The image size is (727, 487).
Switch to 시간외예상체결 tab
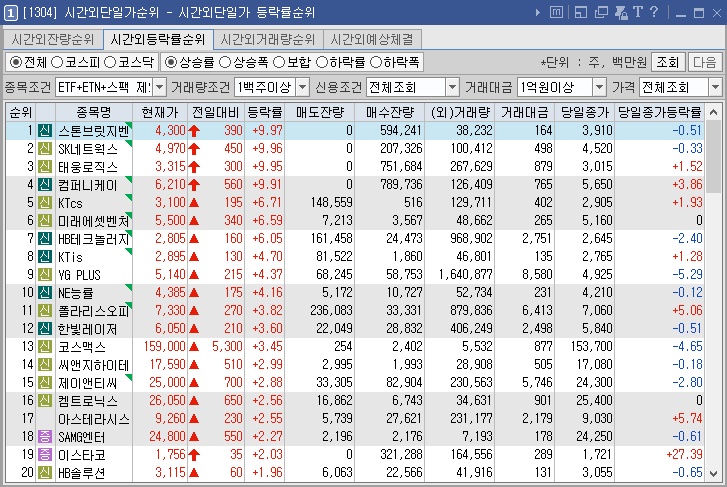372,39
